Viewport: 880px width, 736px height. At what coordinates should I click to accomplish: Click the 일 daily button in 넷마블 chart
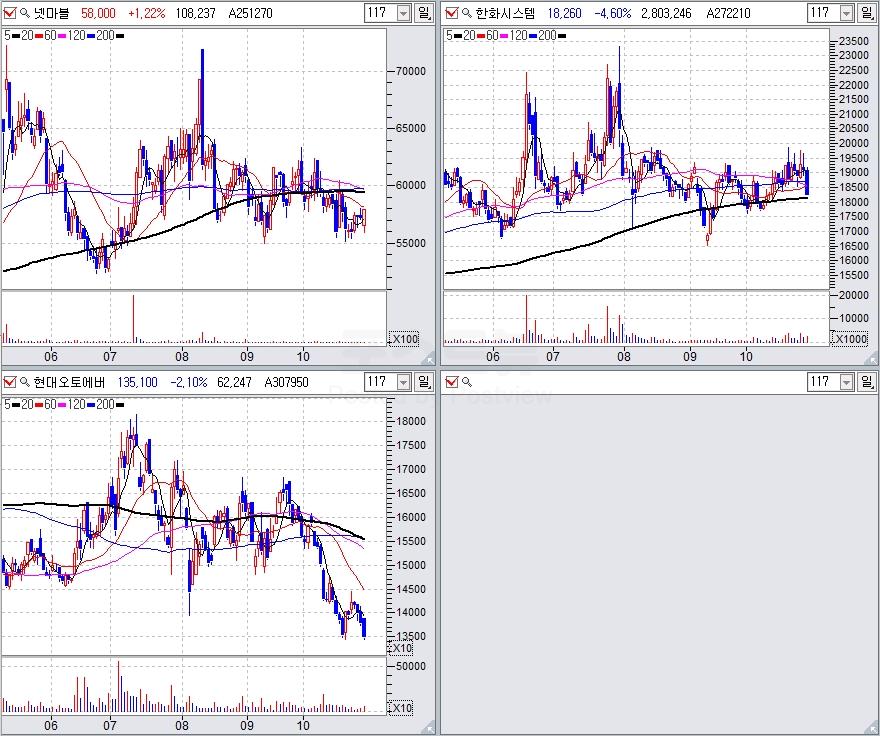424,13
